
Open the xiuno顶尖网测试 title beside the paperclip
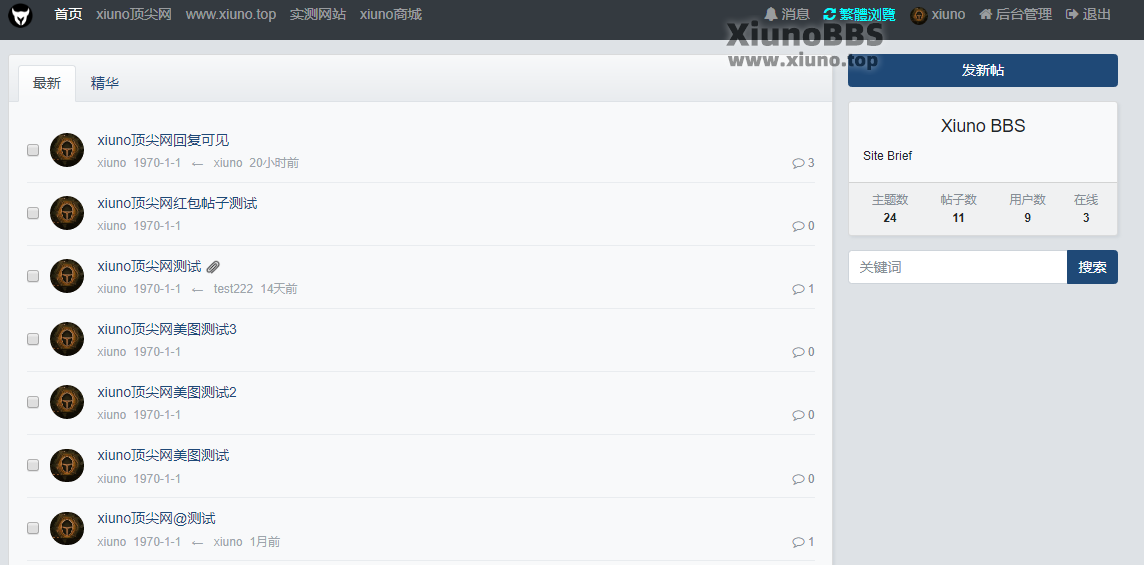149,266
